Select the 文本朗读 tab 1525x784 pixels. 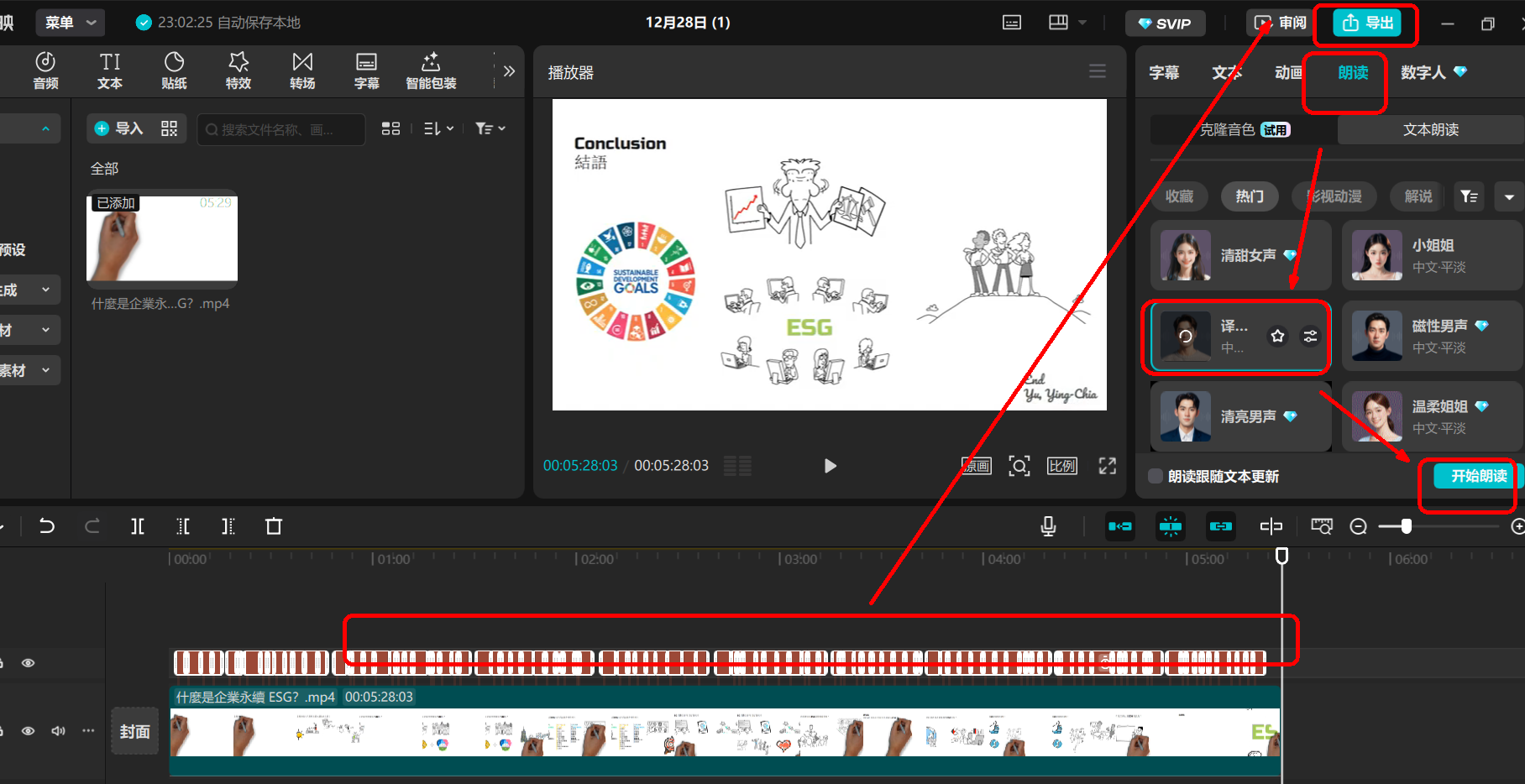click(x=1431, y=129)
